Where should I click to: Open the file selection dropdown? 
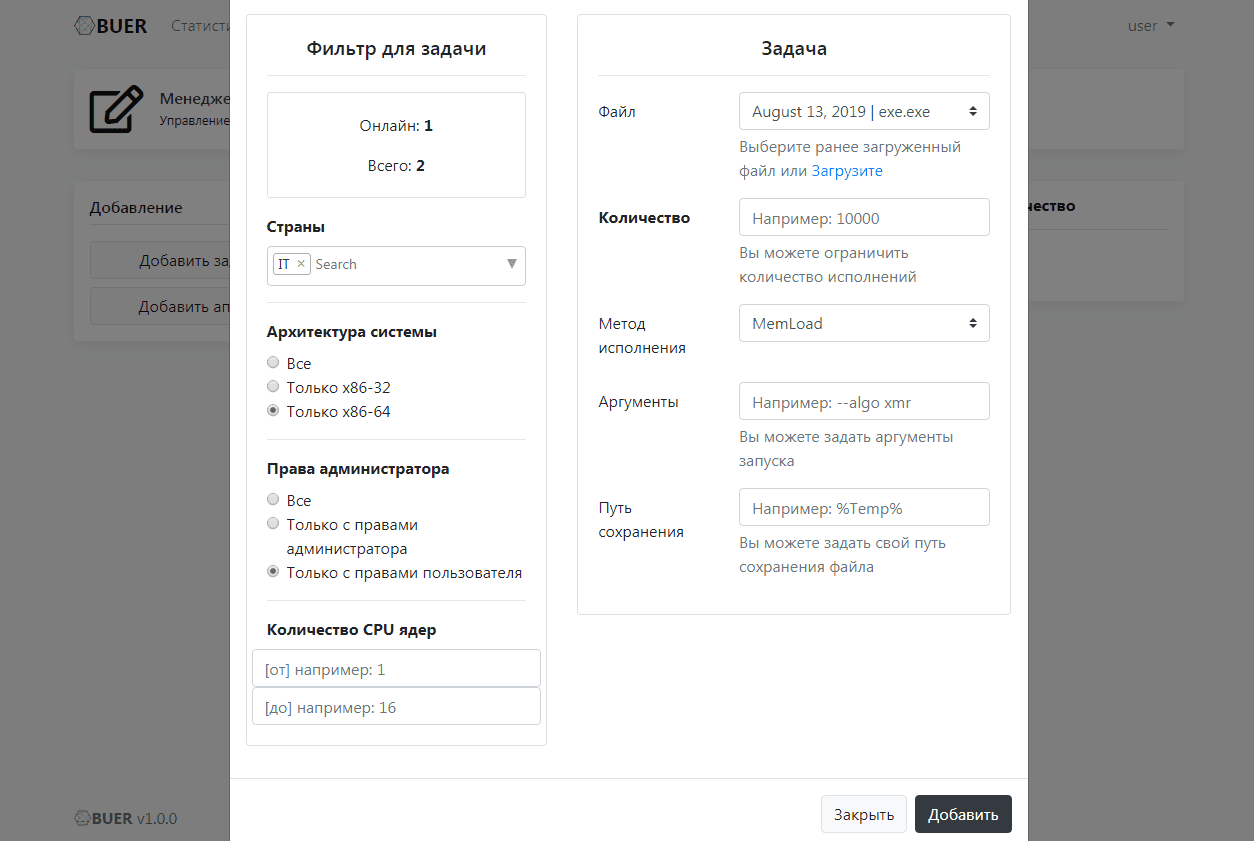tap(864, 112)
